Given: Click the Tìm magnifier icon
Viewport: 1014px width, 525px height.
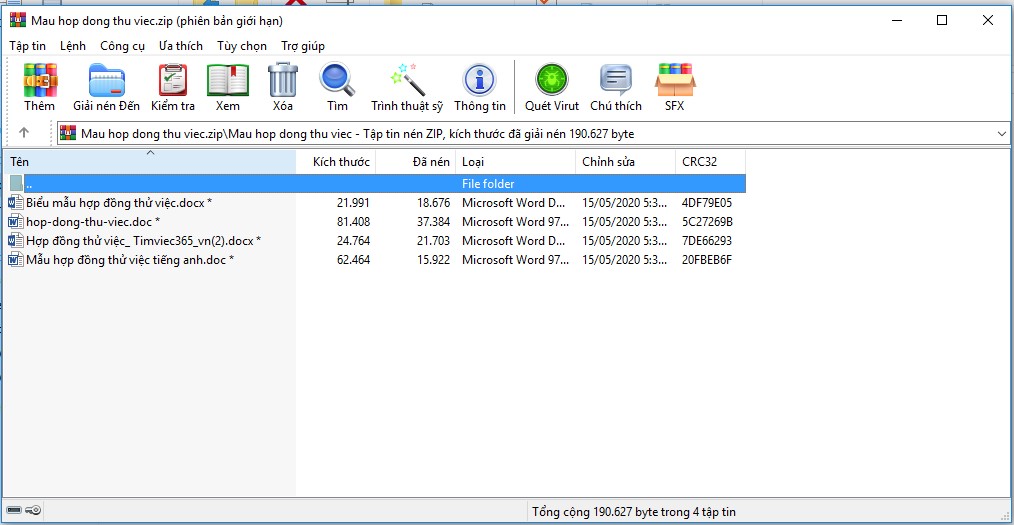Looking at the screenshot, I should click(x=337, y=80).
